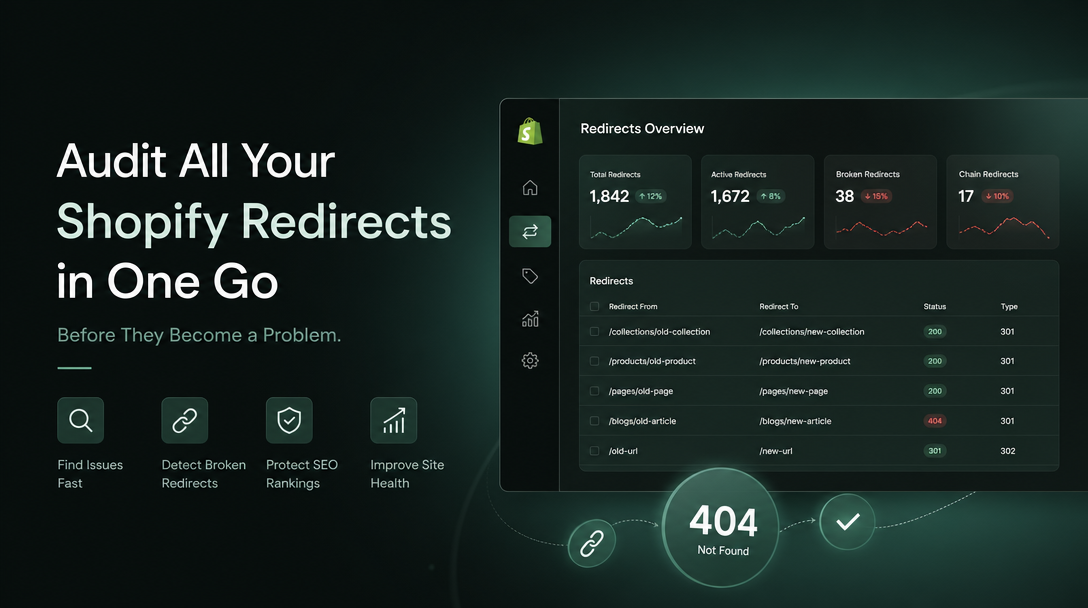Click the /products/old-product source path
Viewport: 1088px width, 608px height.
pyautogui.click(x=652, y=361)
